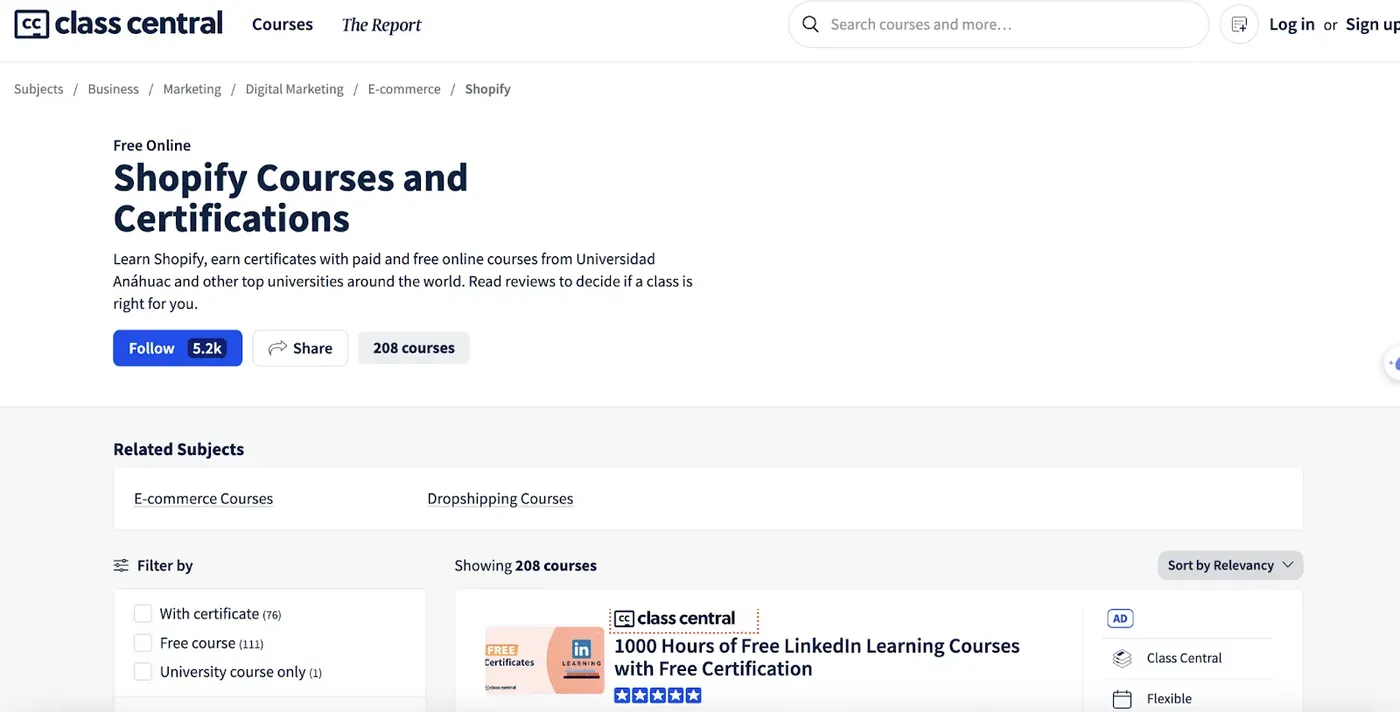Open The Report menu item
This screenshot has height=712, width=1400.
[381, 25]
